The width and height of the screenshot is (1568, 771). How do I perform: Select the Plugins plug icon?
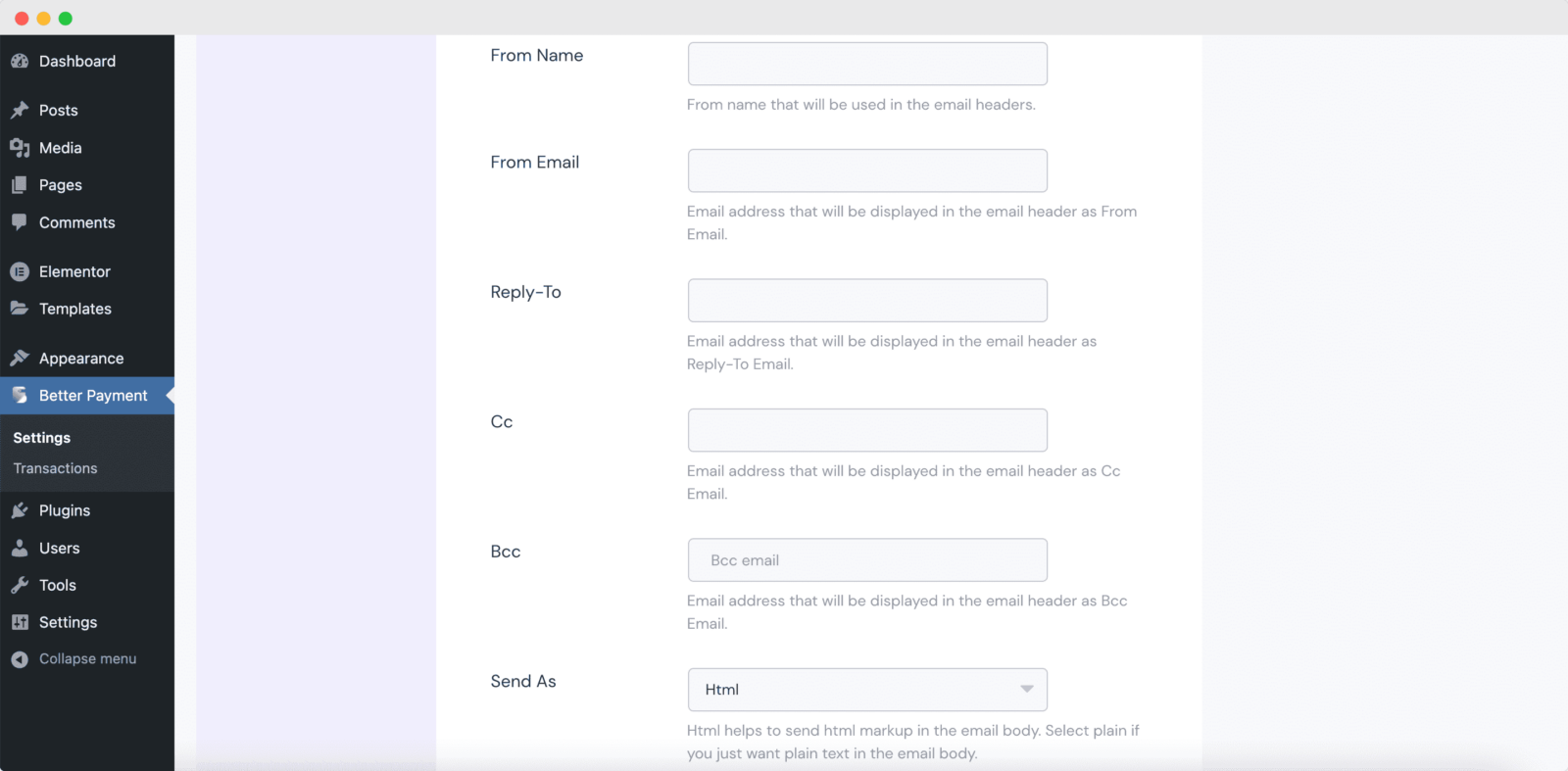pos(21,510)
